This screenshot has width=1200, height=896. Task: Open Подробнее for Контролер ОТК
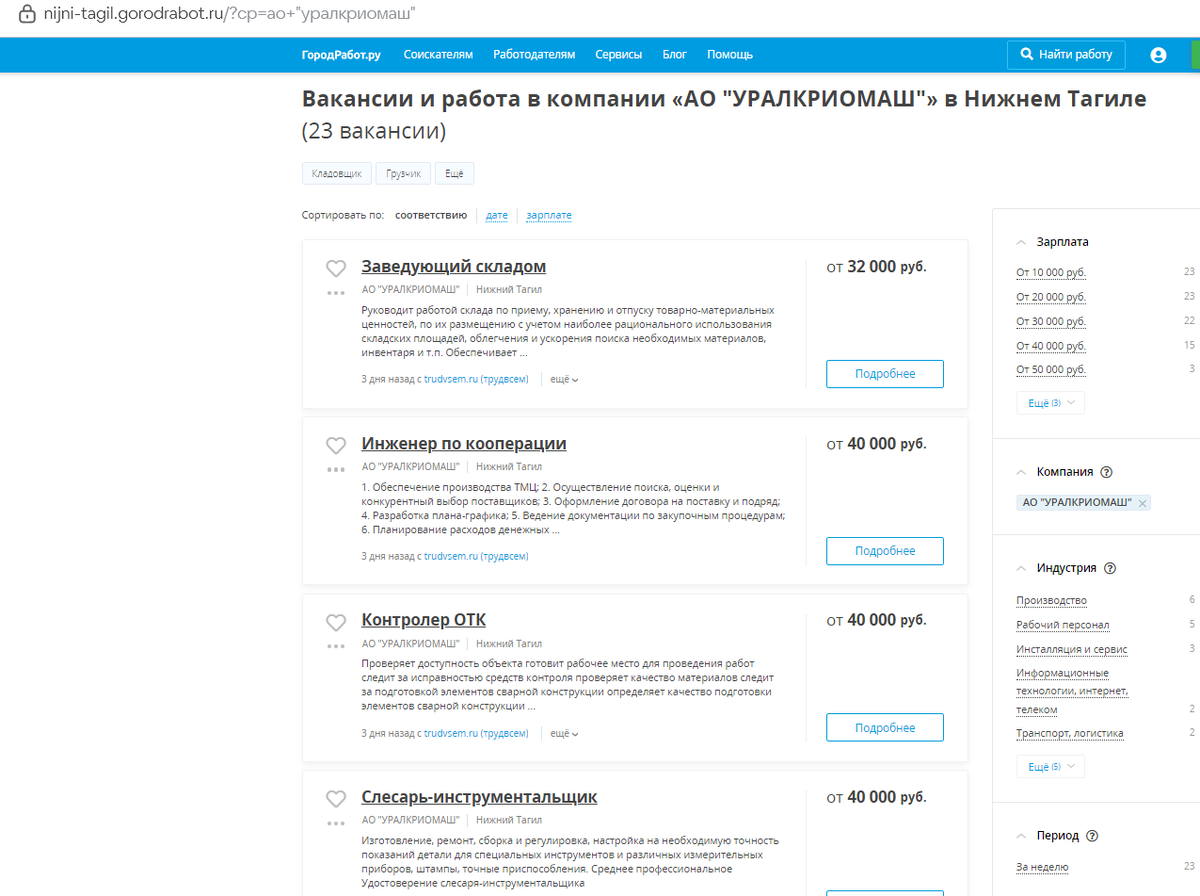tap(885, 727)
